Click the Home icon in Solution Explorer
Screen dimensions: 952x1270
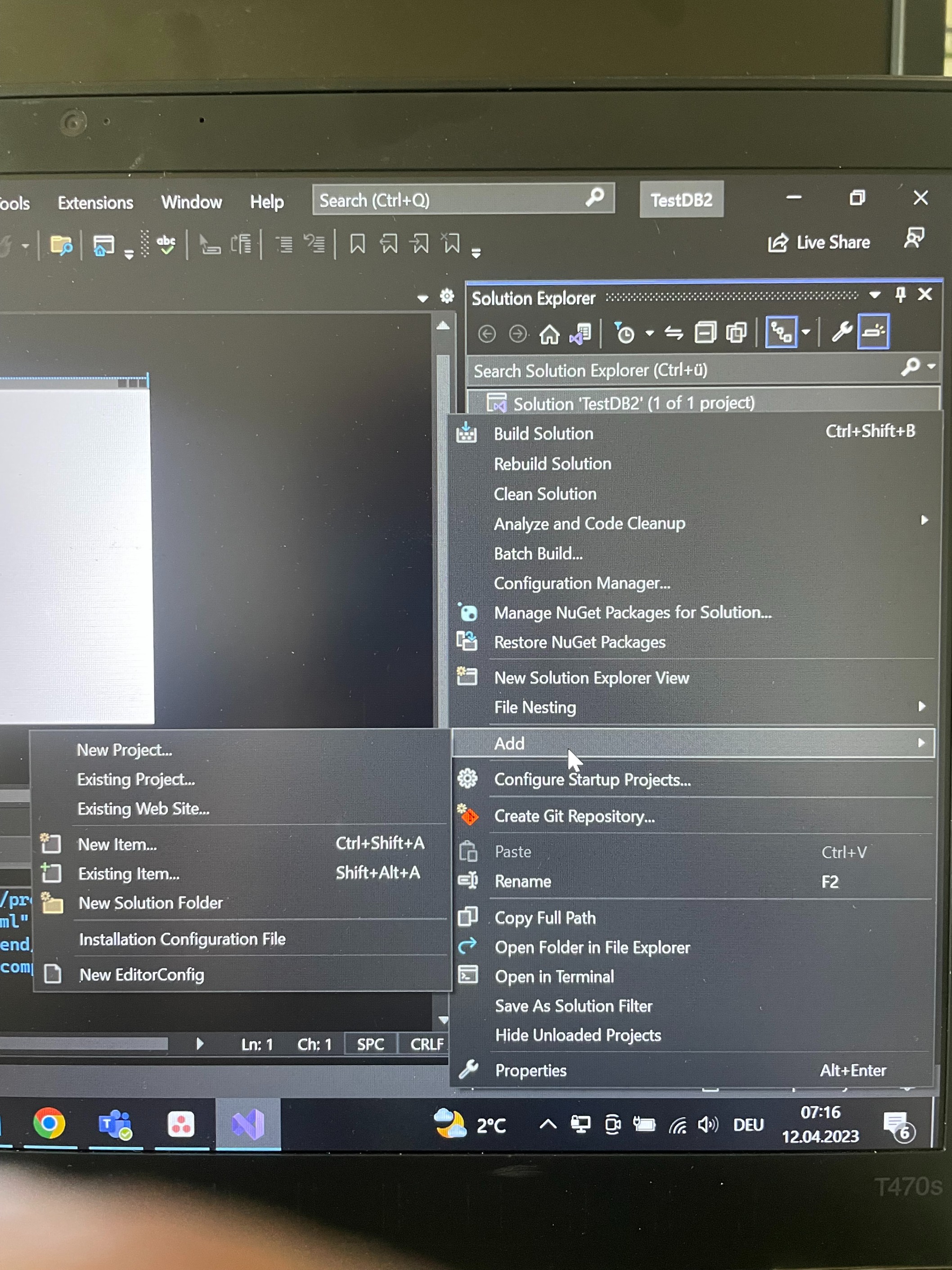point(549,333)
